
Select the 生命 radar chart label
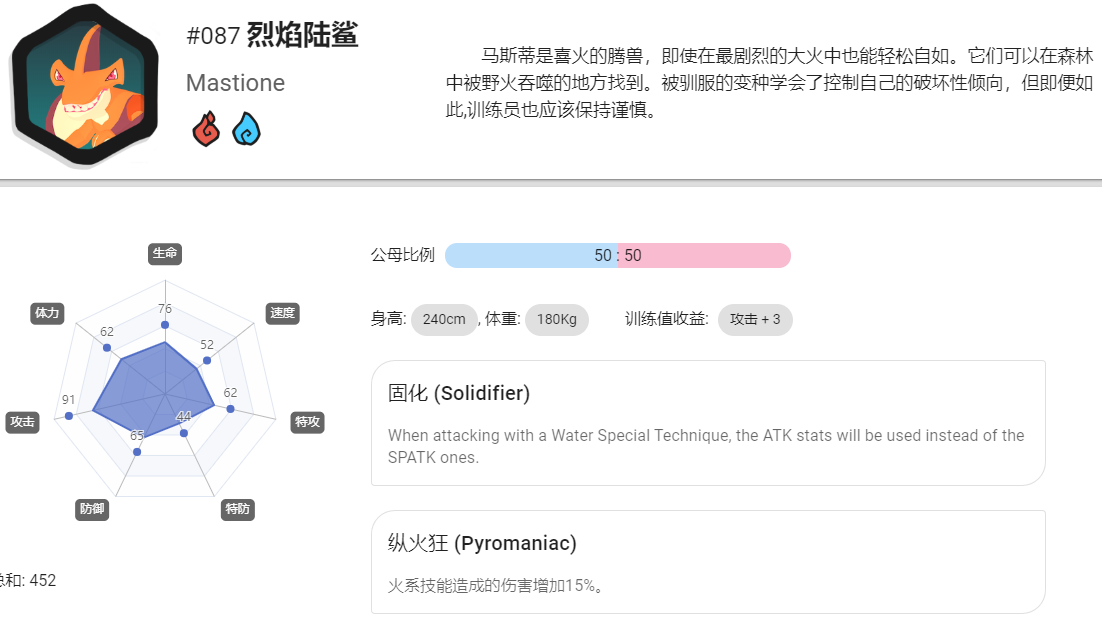(x=165, y=254)
